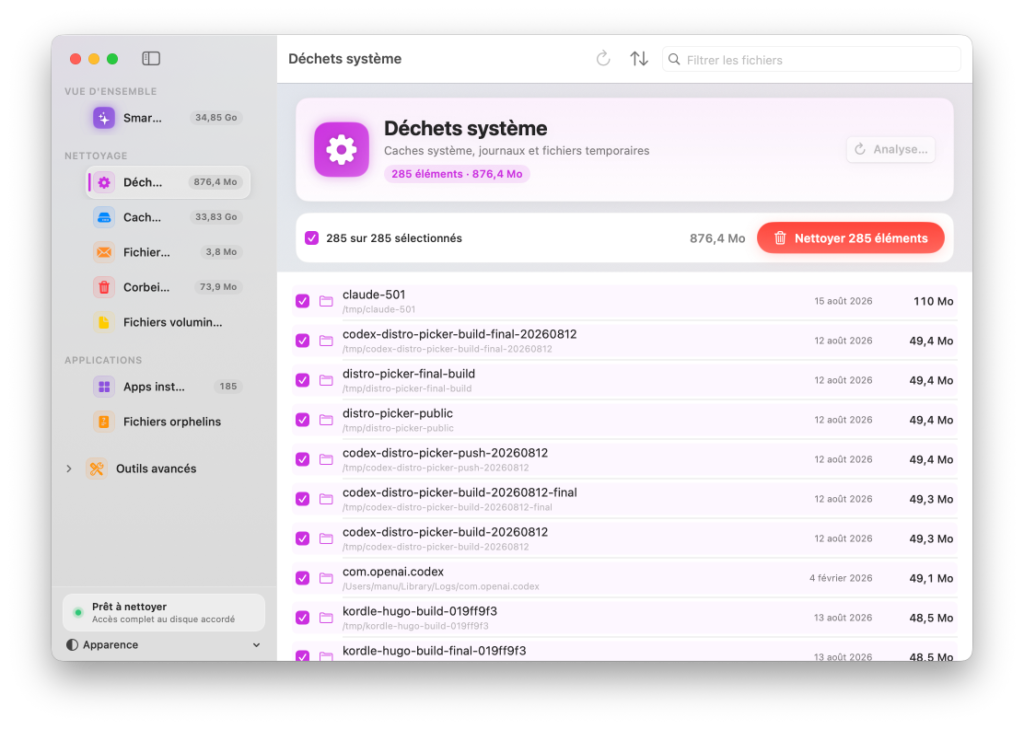The height and width of the screenshot is (729, 1024).
Task: Select Corbeille in the sidebar
Action: [168, 287]
